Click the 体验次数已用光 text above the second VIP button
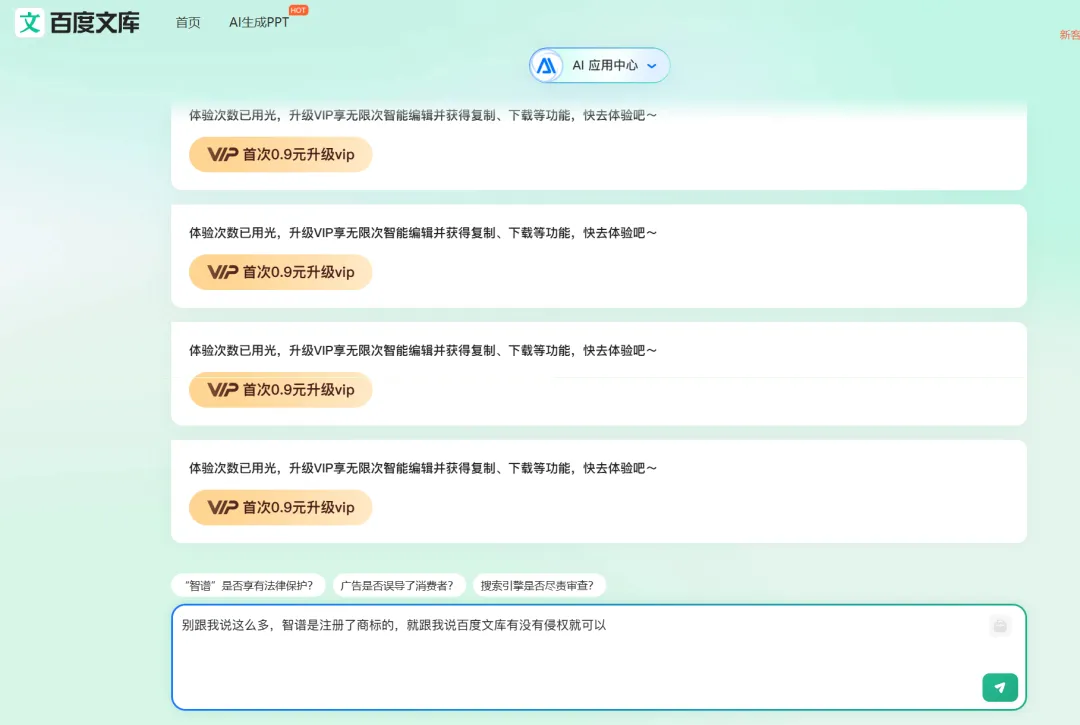The width and height of the screenshot is (1080, 725). (423, 233)
